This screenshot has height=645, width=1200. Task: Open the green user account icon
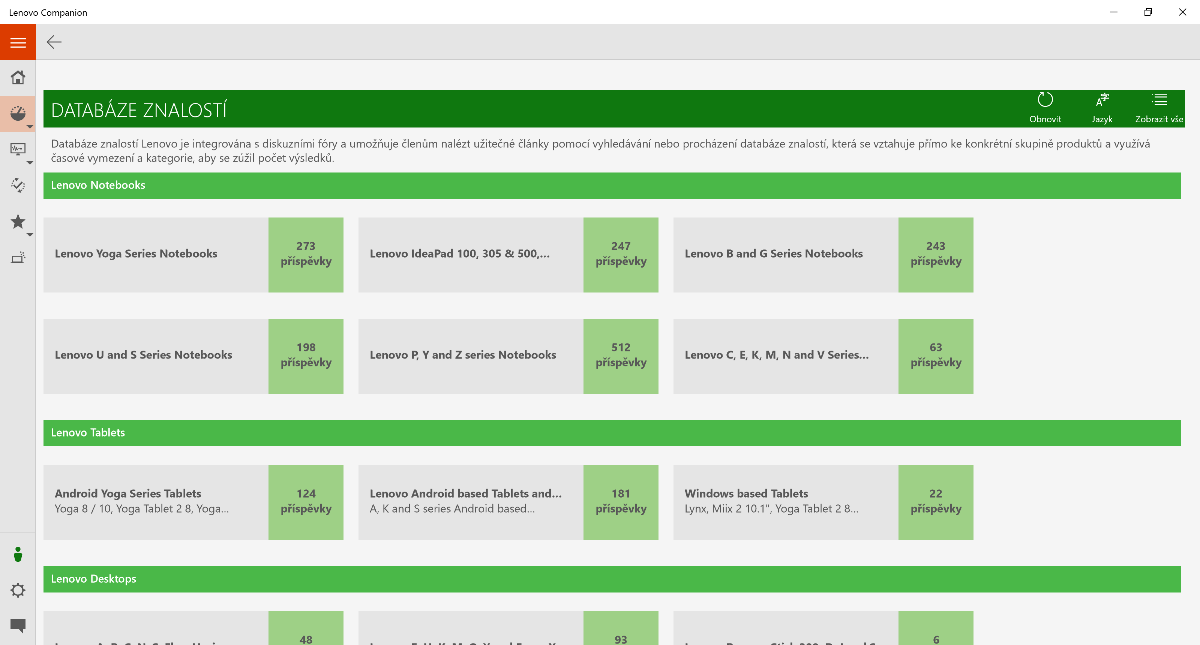pos(18,555)
